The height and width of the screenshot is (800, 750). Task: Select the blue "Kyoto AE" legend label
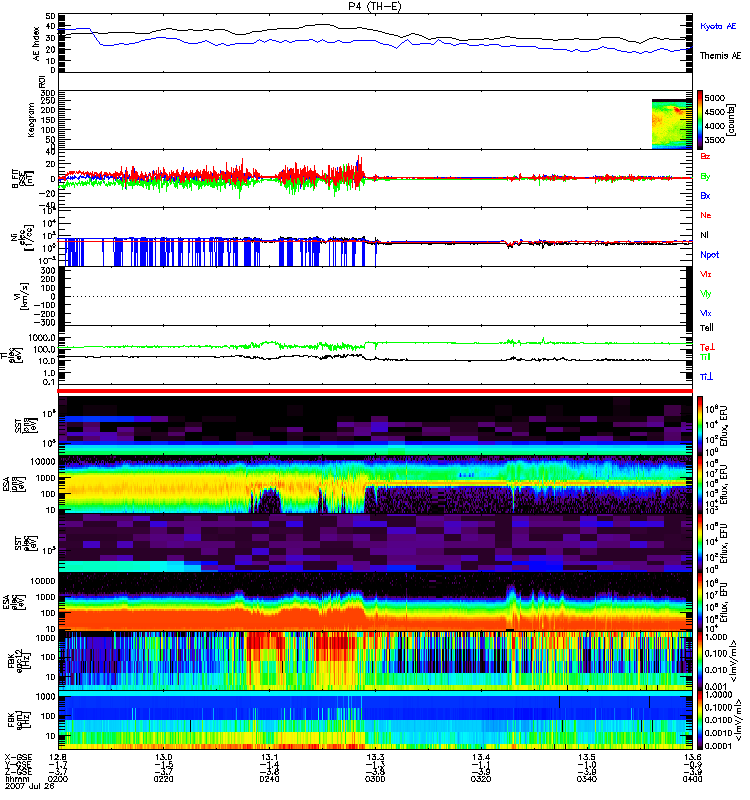(x=718, y=26)
